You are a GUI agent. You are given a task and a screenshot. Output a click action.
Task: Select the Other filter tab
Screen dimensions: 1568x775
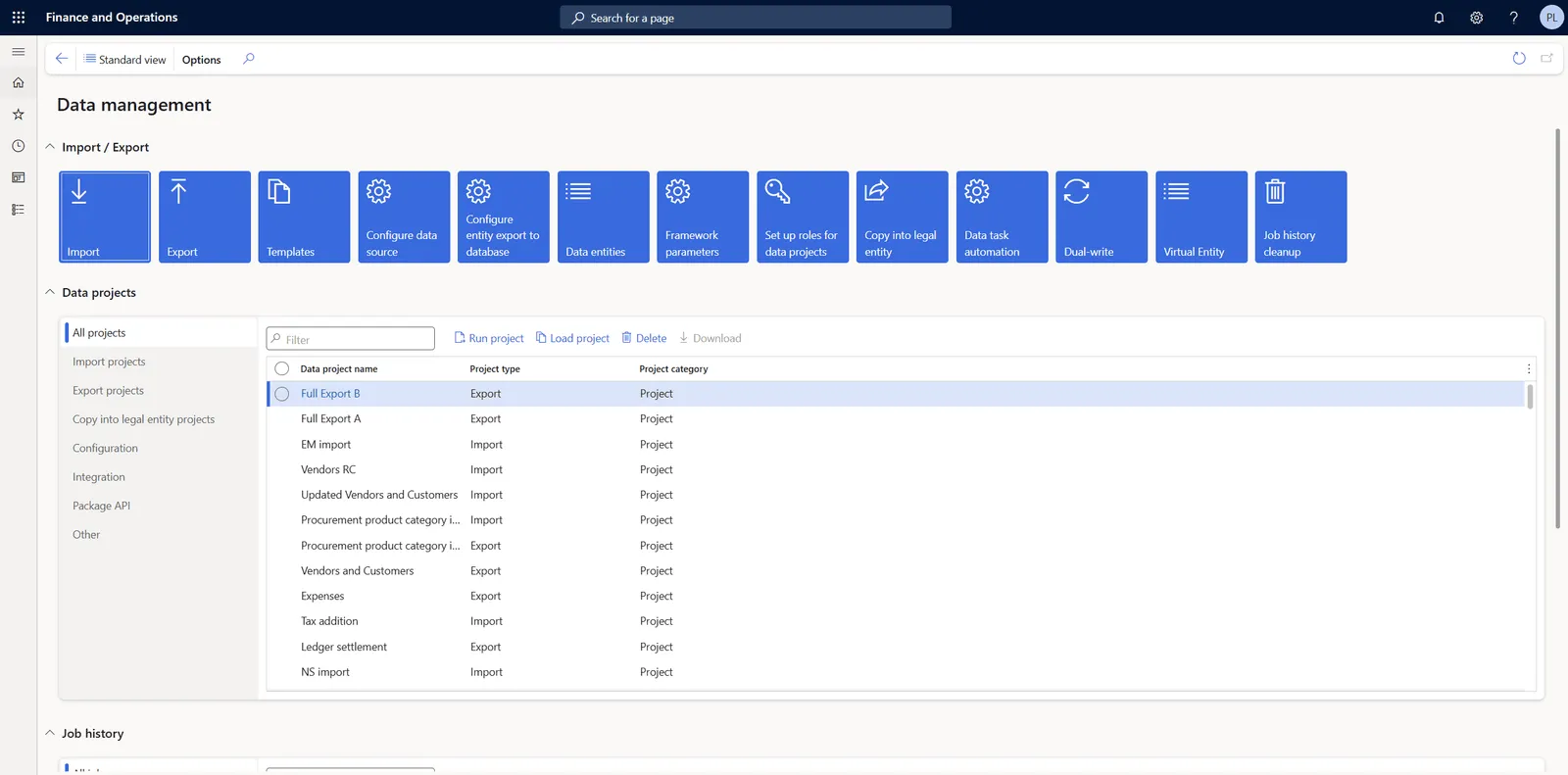(161, 535)
